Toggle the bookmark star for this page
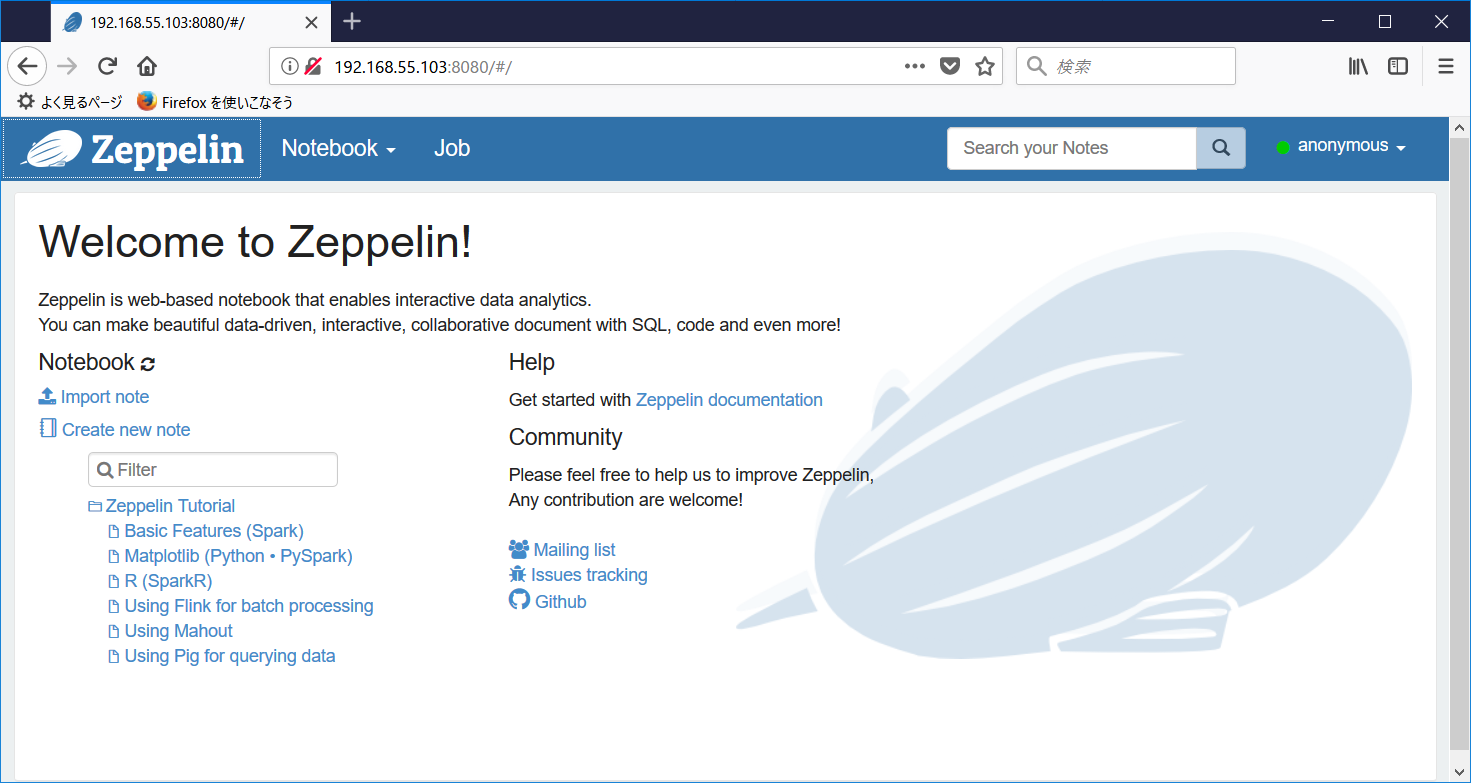The height and width of the screenshot is (783, 1471). coord(984,65)
